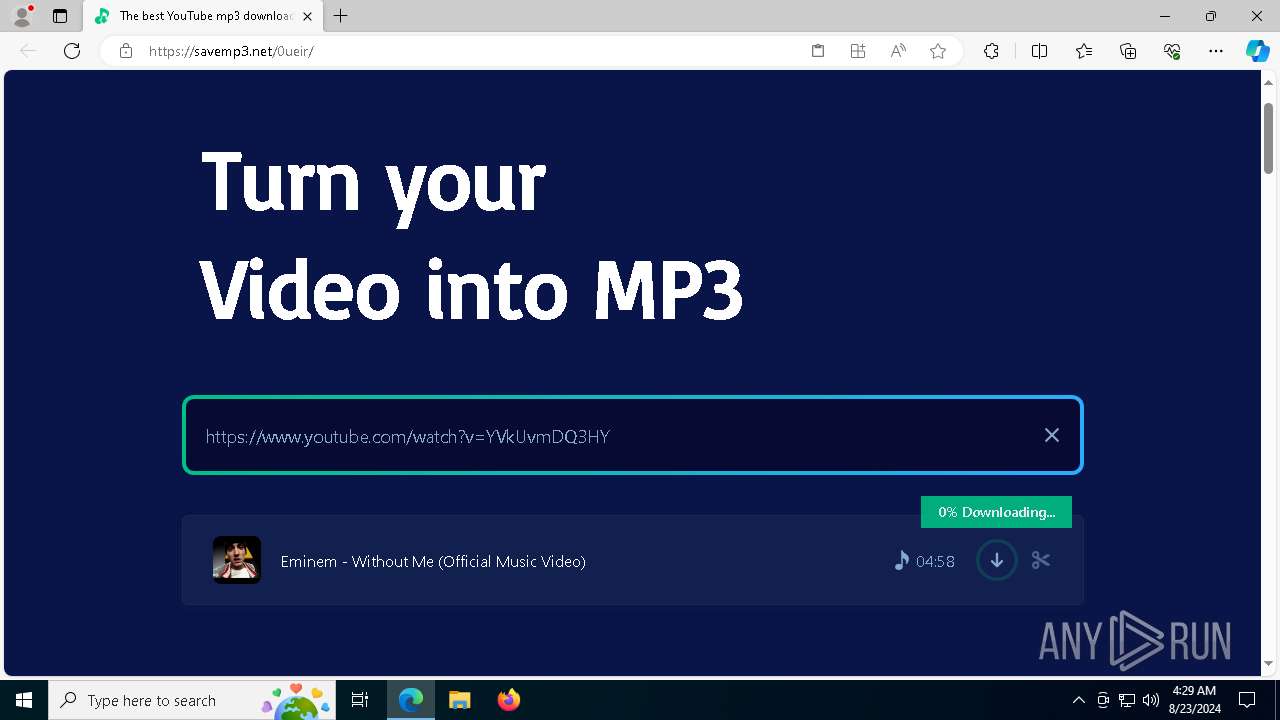Go back in browser history
The width and height of the screenshot is (1280, 720).
pos(28,51)
